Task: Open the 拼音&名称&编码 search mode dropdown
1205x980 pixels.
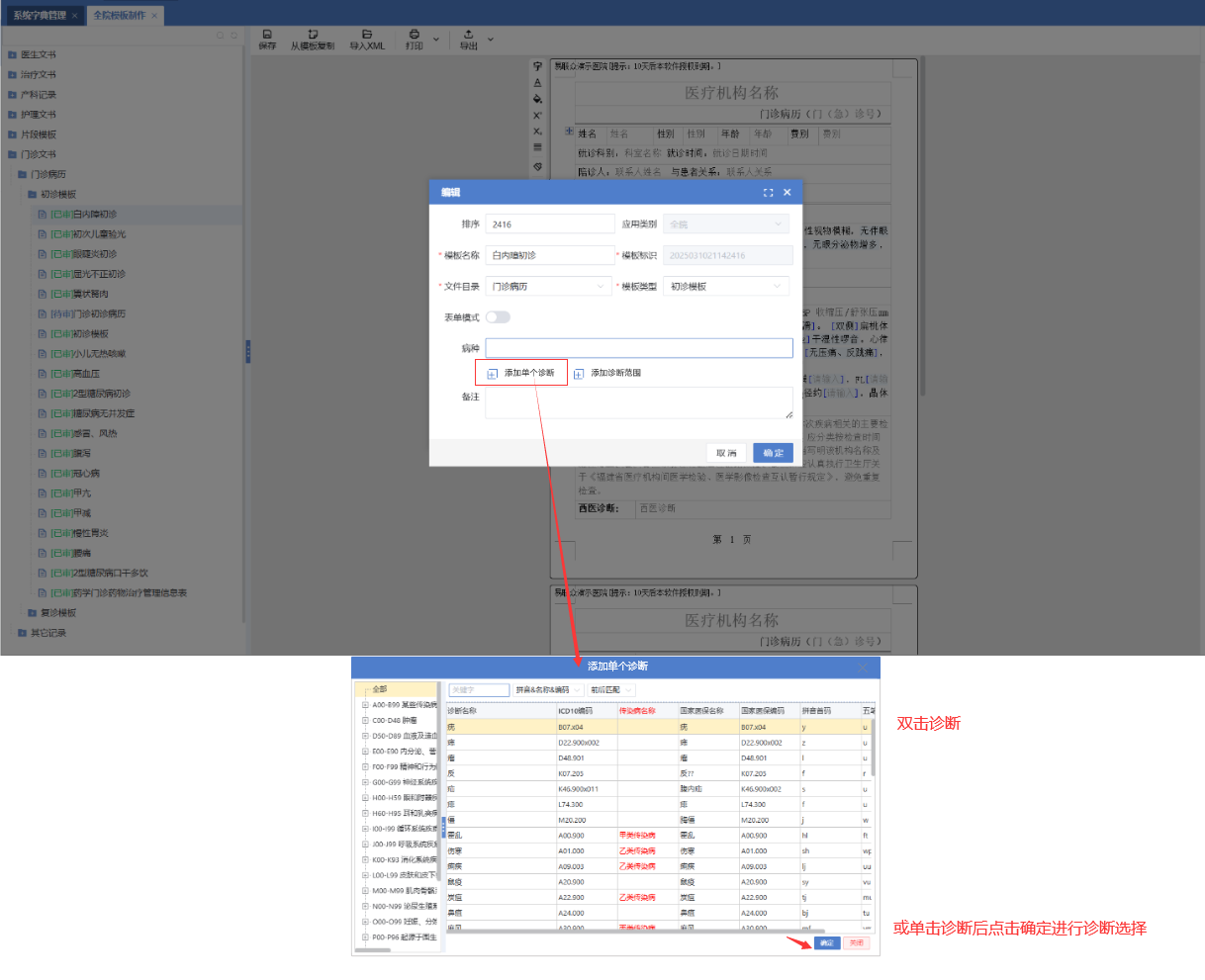Action: click(548, 690)
